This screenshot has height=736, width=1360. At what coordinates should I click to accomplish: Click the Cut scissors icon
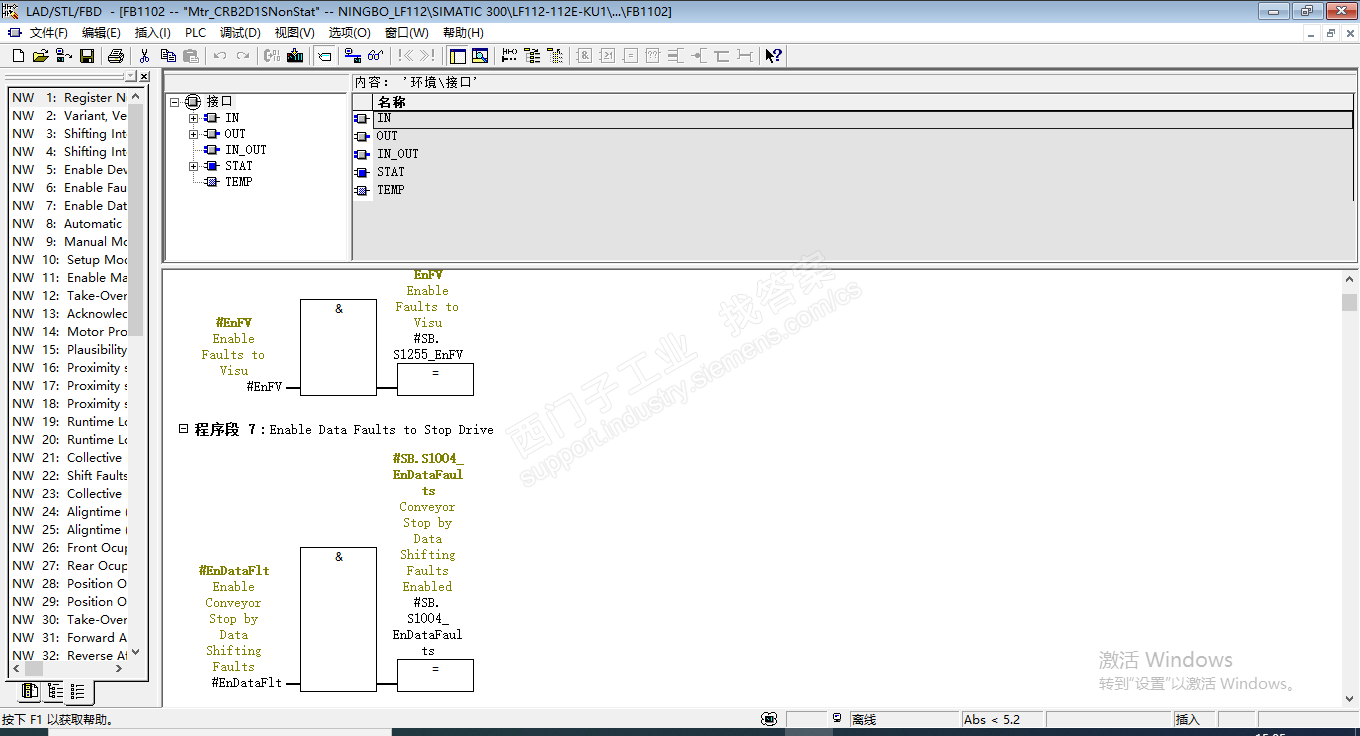144,56
